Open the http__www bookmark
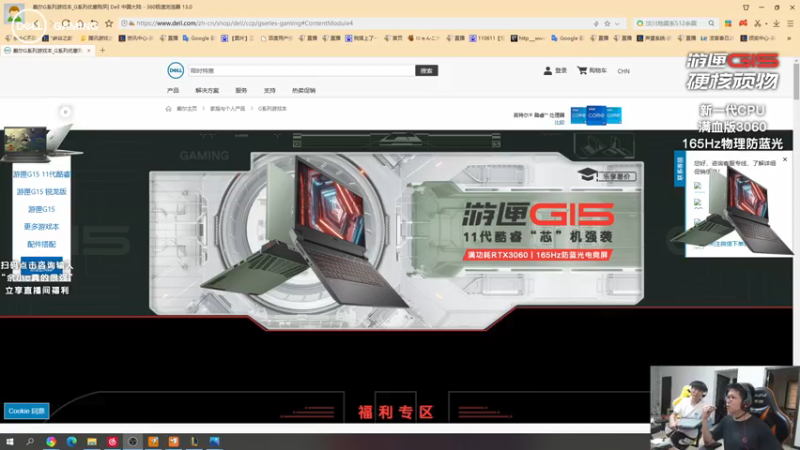The height and width of the screenshot is (450, 800). (x=528, y=38)
